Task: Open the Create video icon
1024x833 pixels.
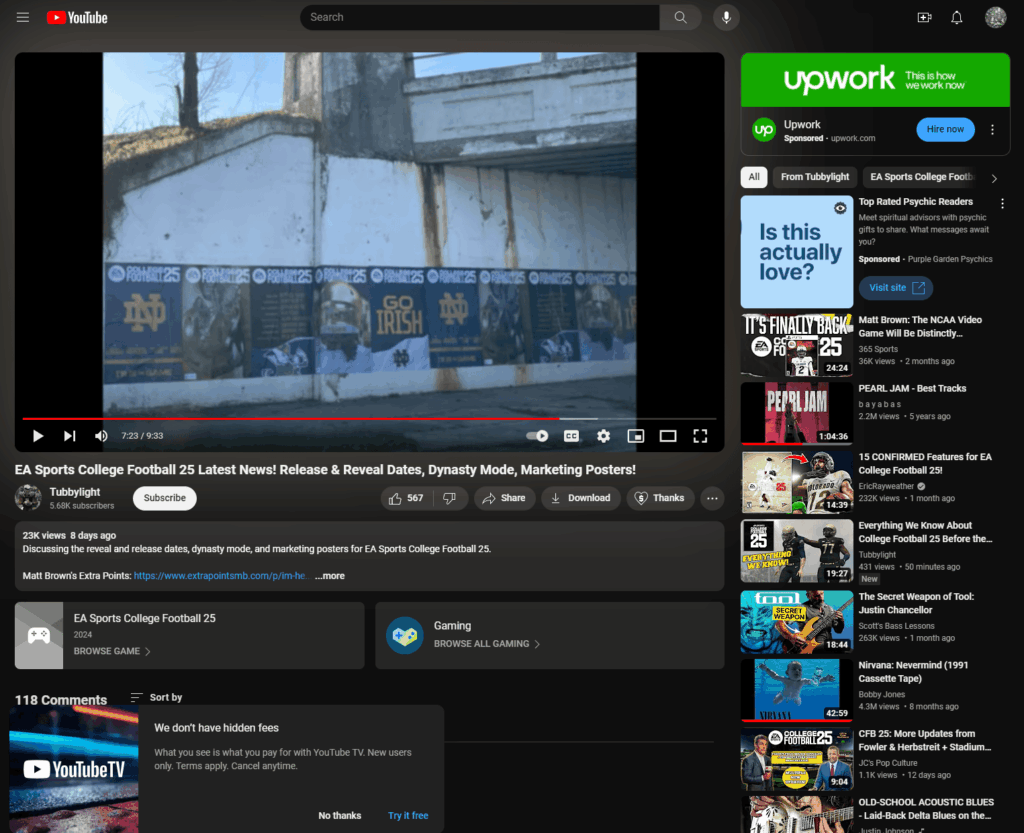Action: click(924, 17)
